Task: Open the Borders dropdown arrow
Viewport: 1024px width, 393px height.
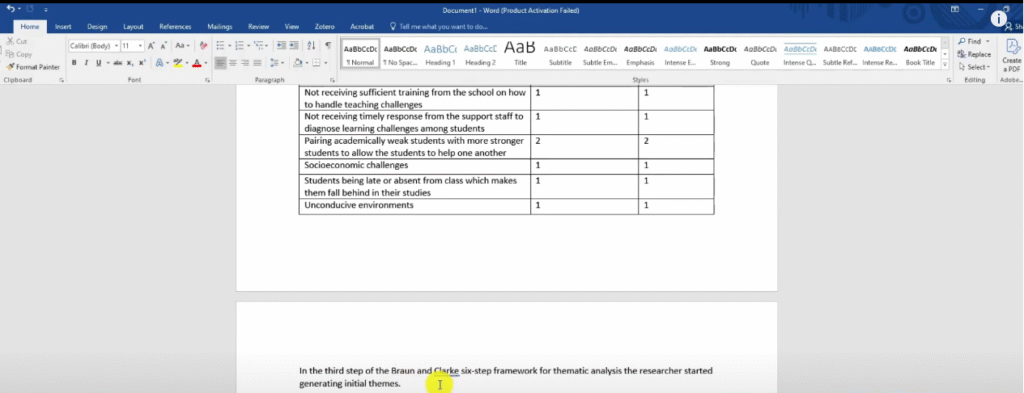Action: coord(325,63)
